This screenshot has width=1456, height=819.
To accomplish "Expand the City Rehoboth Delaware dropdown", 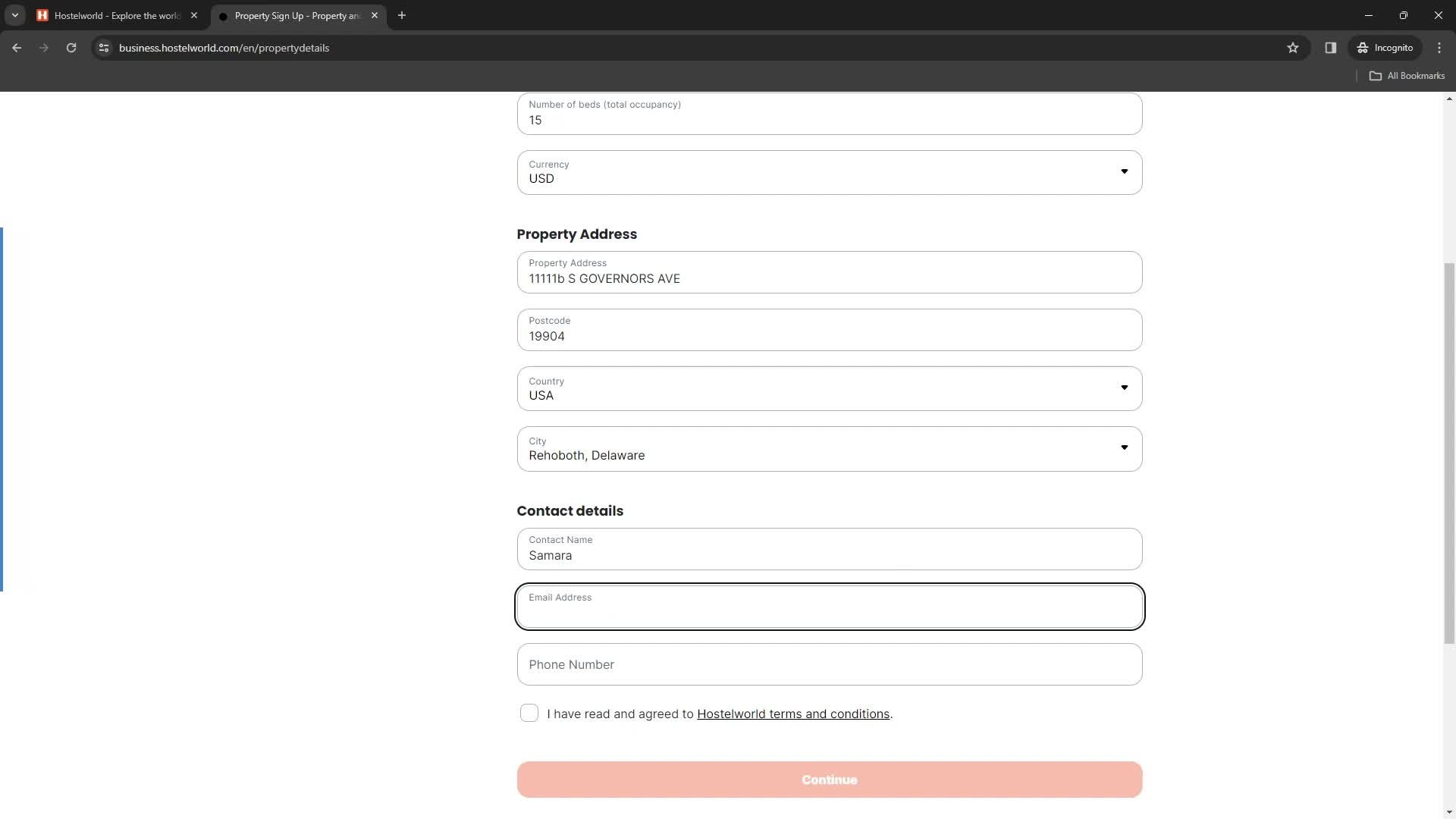I will coord(1124,447).
